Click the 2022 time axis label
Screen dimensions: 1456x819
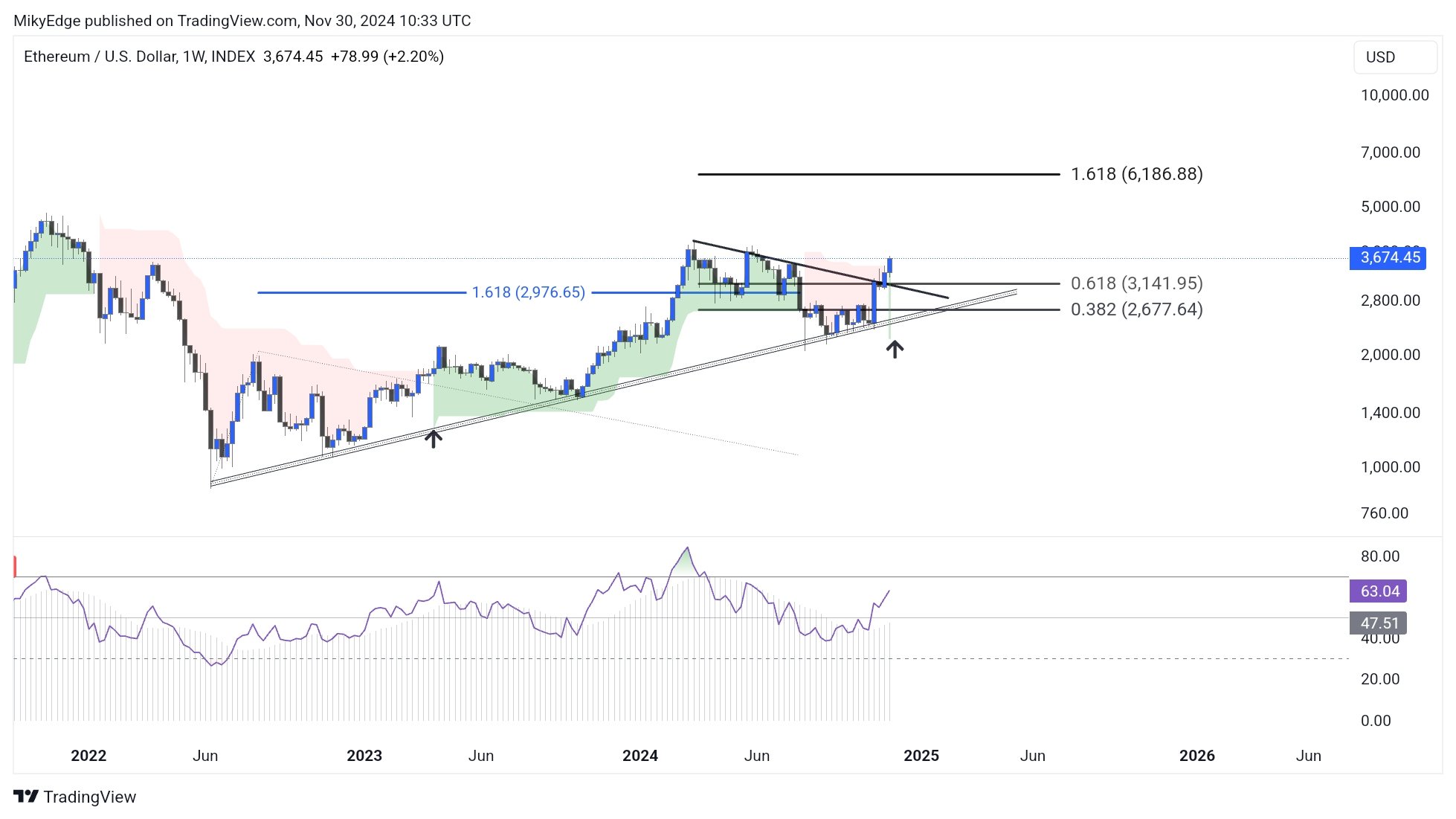click(x=88, y=756)
